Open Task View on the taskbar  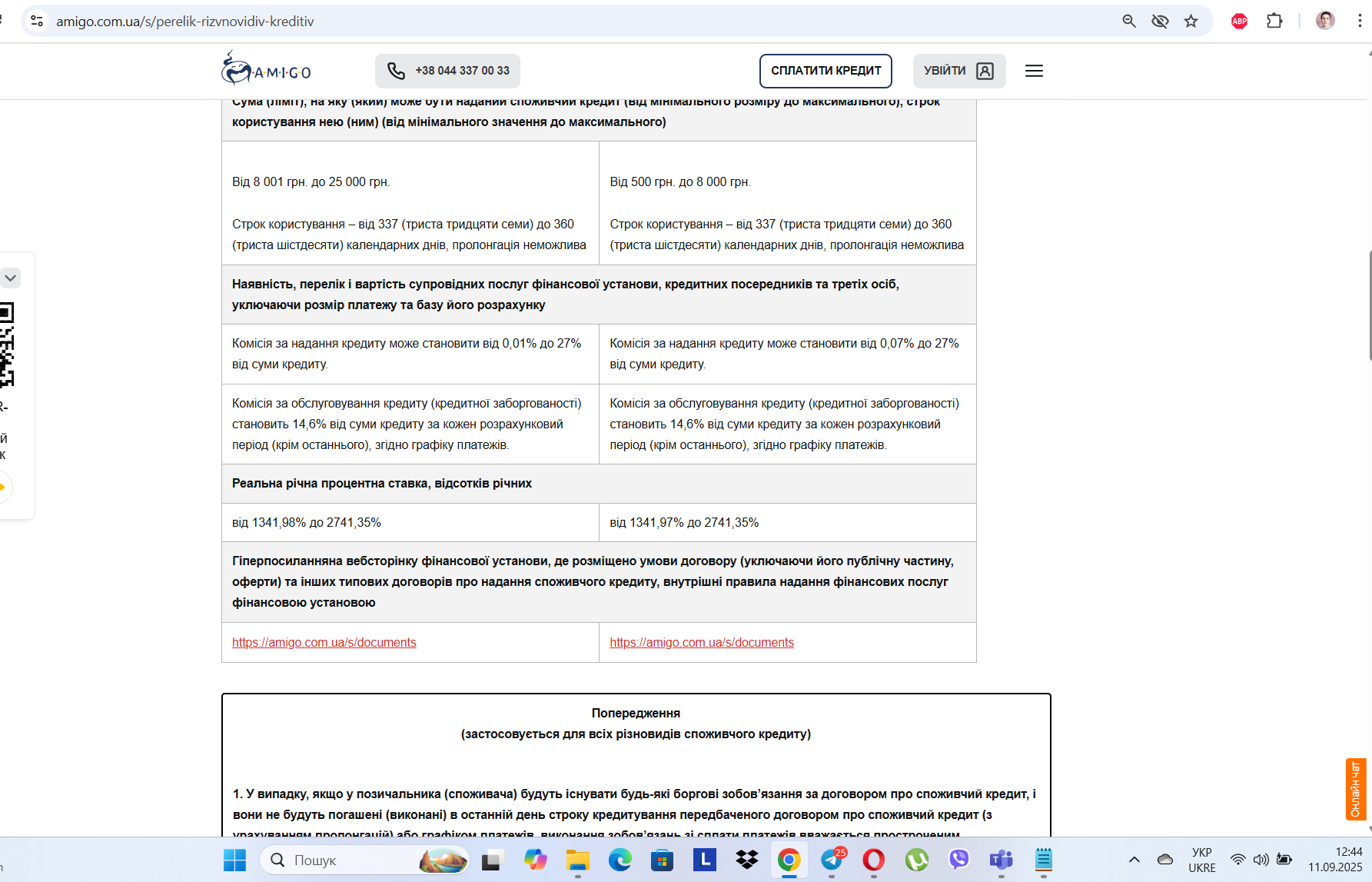point(492,860)
